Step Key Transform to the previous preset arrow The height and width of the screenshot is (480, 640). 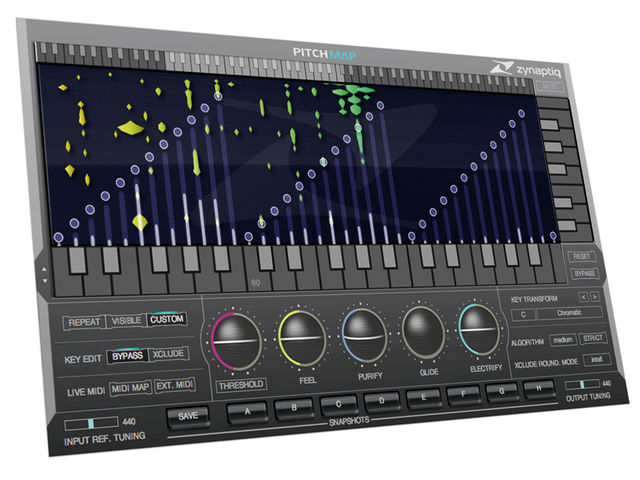(584, 297)
